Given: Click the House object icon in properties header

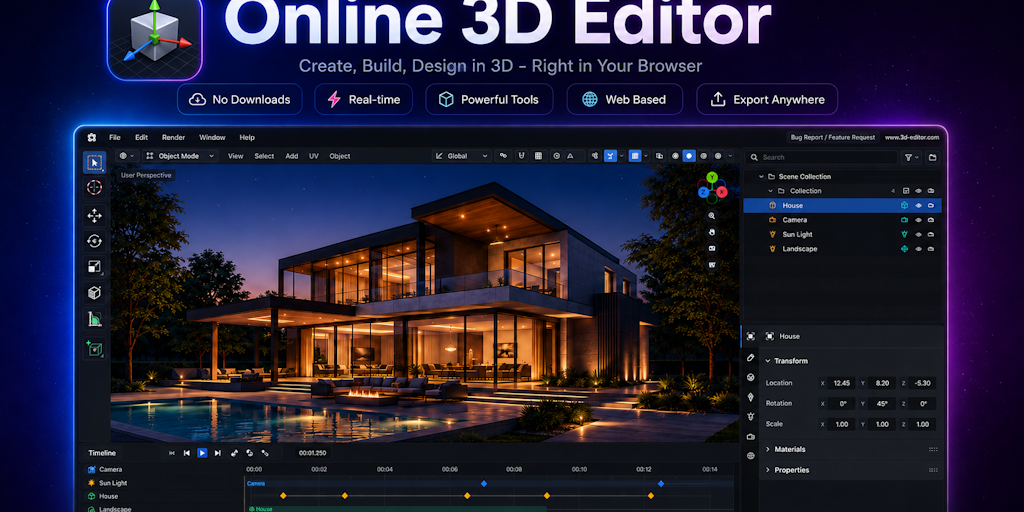Looking at the screenshot, I should 770,336.
